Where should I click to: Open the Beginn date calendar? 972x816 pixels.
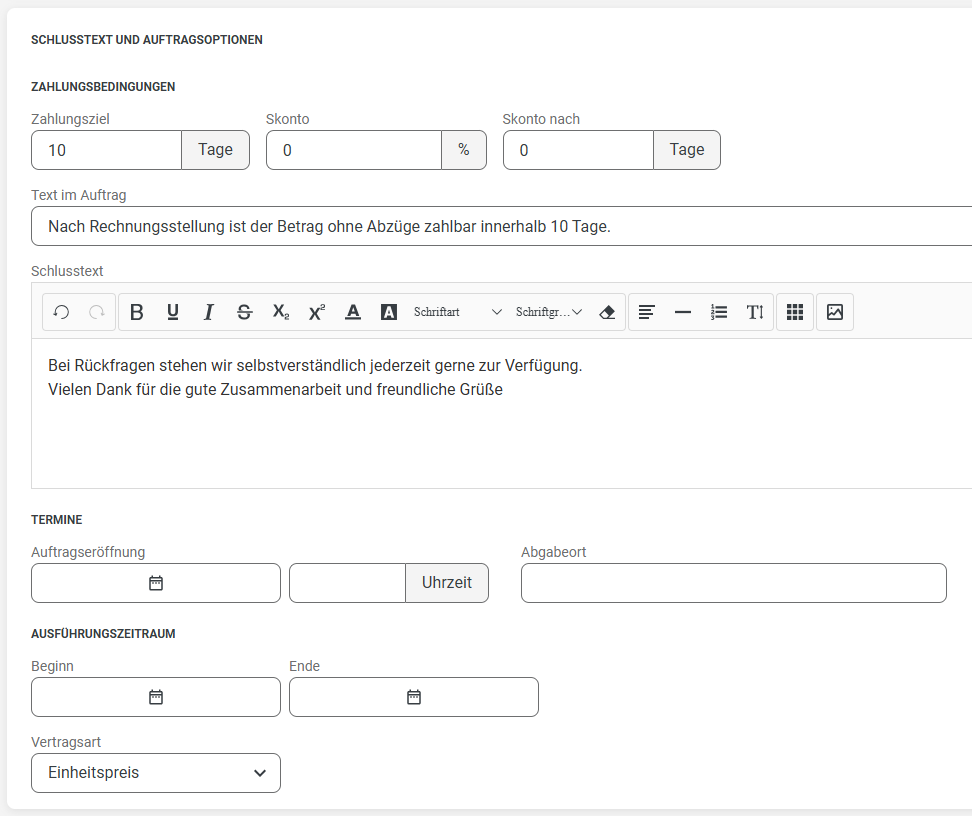(156, 697)
